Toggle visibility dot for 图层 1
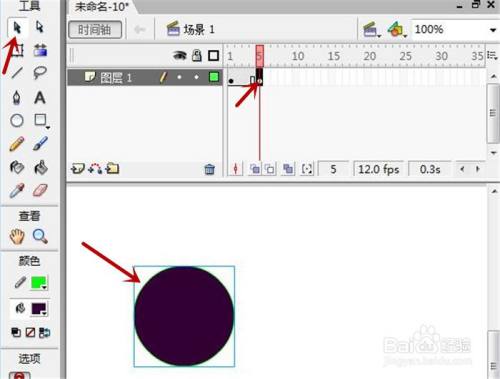Screen dimensions: 500x379 [x=179, y=77]
